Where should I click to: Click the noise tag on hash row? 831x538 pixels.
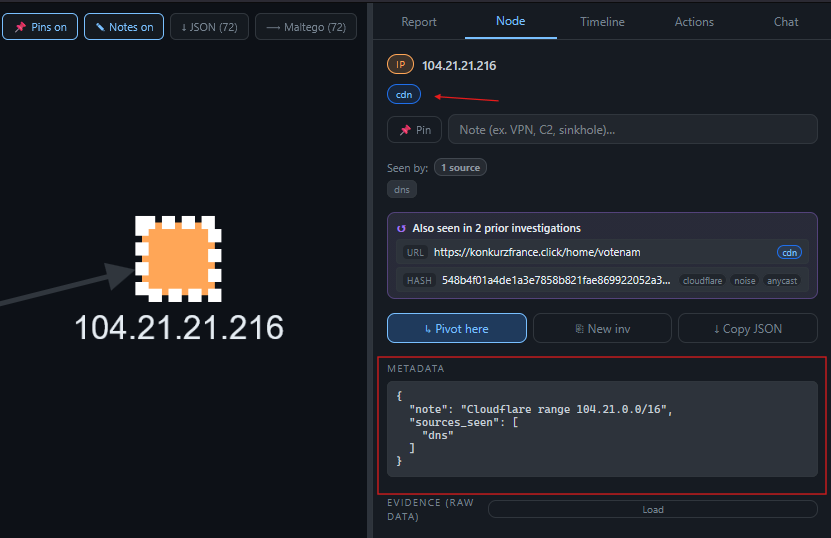pos(745,281)
